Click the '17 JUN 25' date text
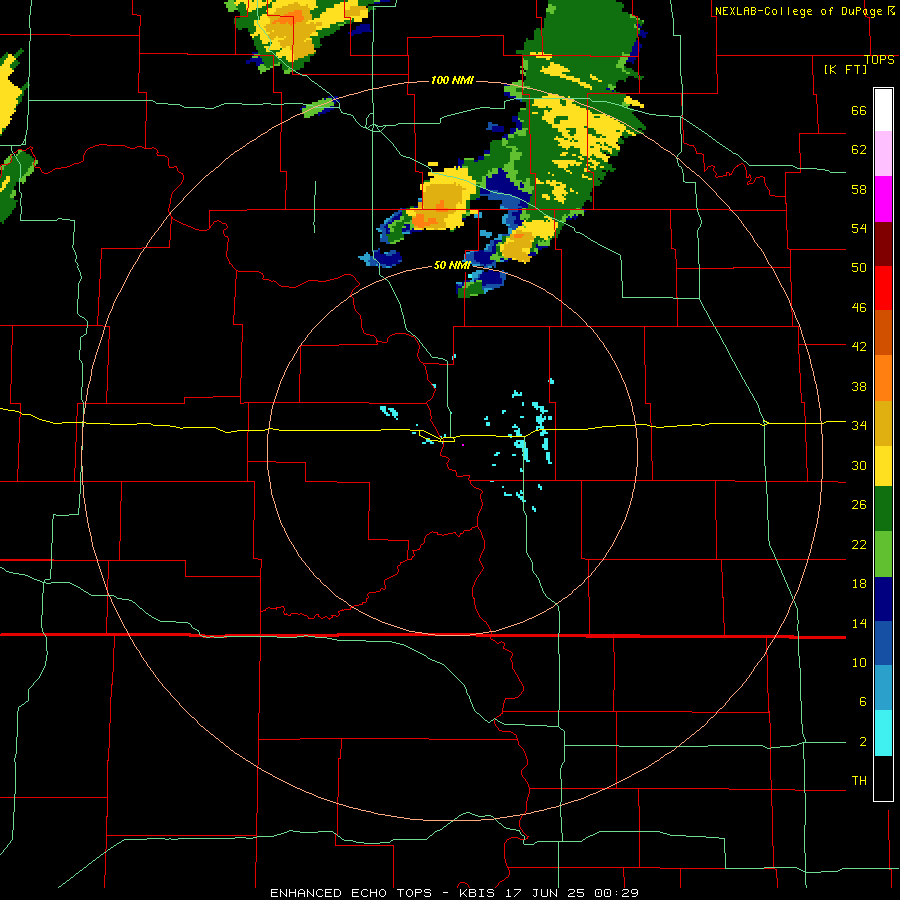This screenshot has width=900, height=900. (547, 893)
